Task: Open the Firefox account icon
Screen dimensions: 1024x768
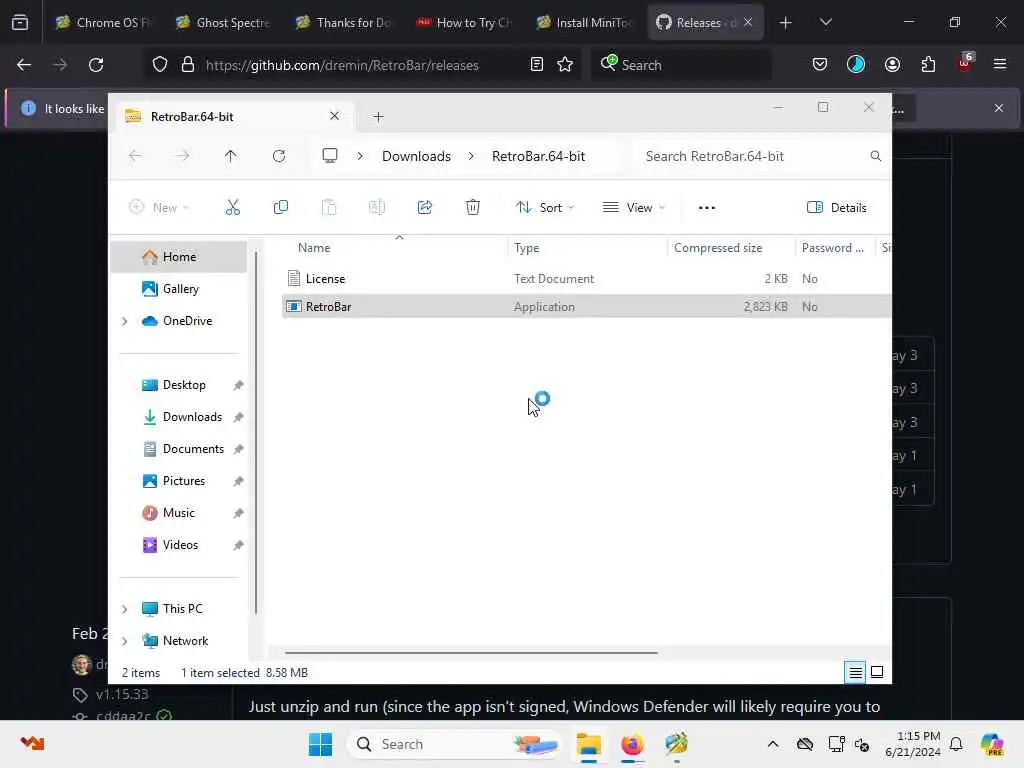Action: 892,64
